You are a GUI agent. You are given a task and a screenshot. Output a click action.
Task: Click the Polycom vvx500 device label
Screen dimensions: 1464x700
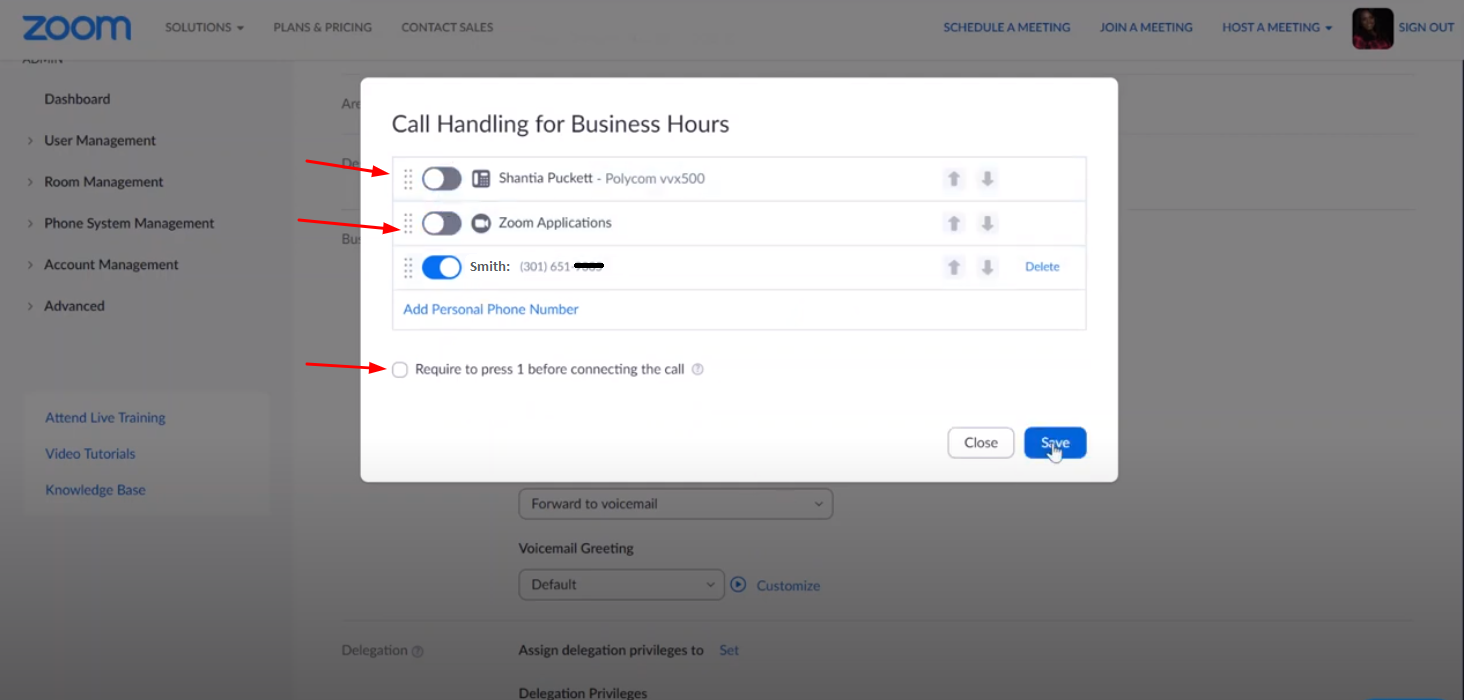tap(655, 179)
